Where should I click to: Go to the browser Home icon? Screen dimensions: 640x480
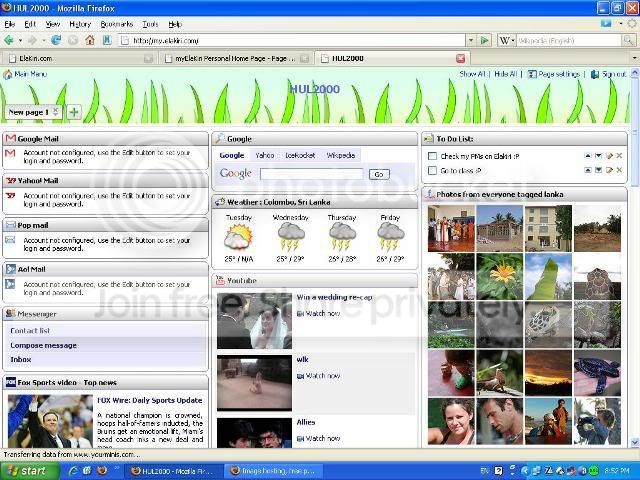tap(90, 40)
